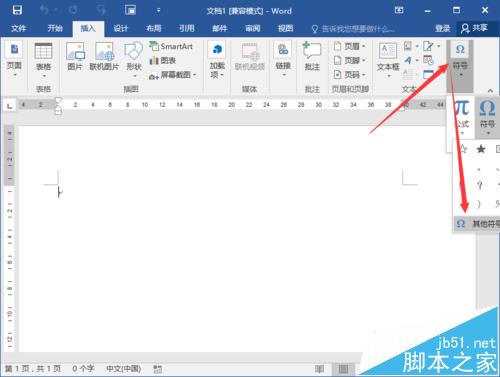Image resolution: width=500 pixels, height=377 pixels.
Task: Switch to the 设计 (Design) tab
Action: [x=121, y=28]
